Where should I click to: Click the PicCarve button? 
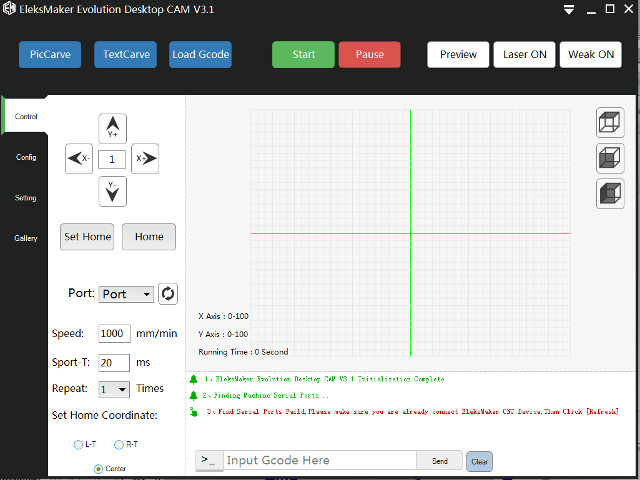click(x=50, y=54)
